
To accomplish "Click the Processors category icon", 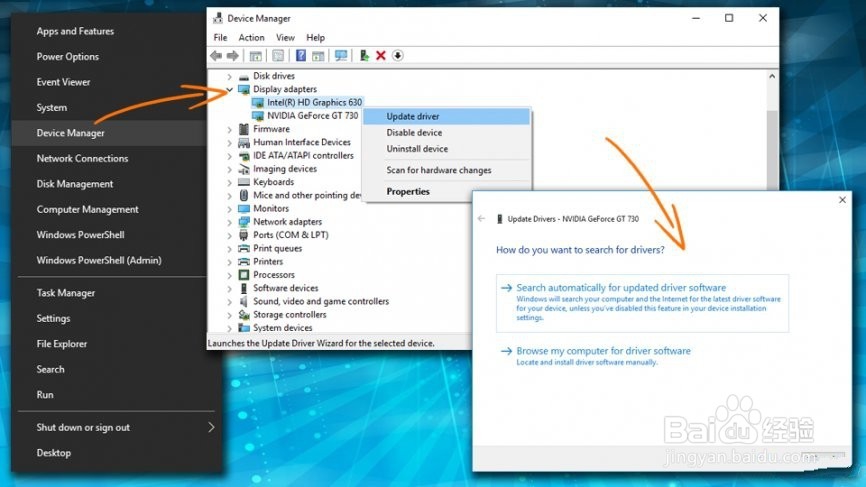I will pos(244,275).
